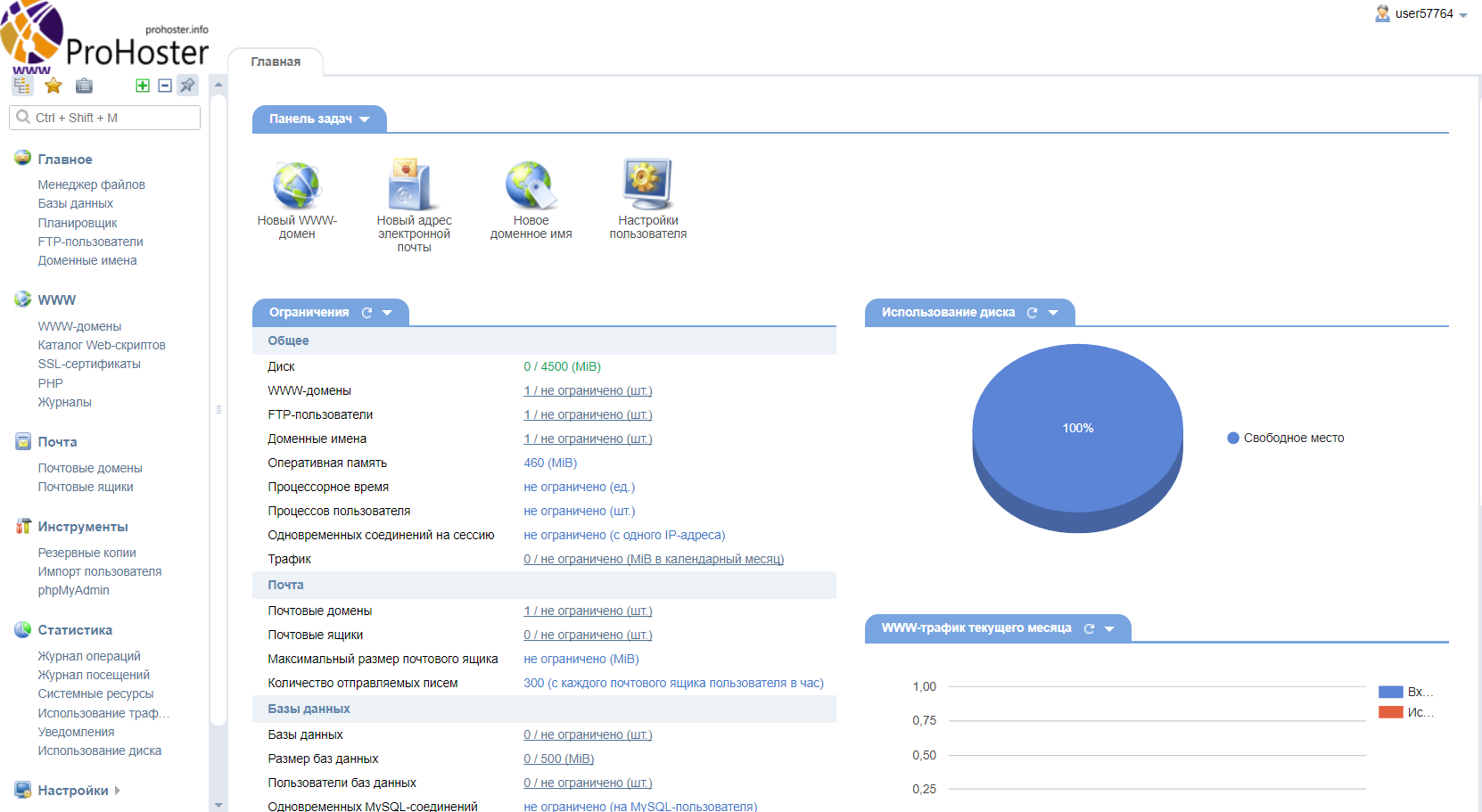The height and width of the screenshot is (812, 1482).
Task: Open phpMyAdmin from the sidebar
Action: (x=73, y=590)
